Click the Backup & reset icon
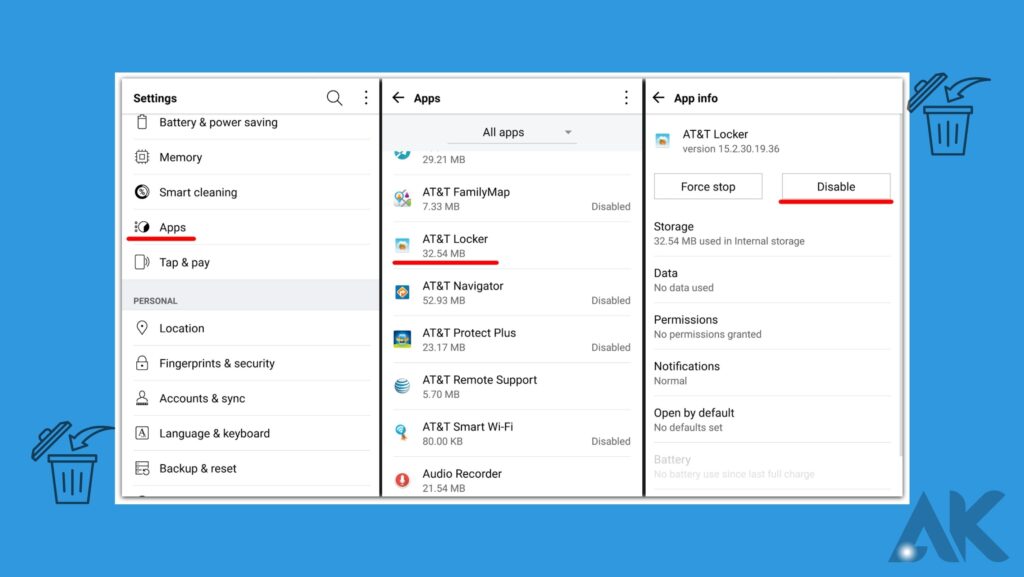 tap(142, 468)
